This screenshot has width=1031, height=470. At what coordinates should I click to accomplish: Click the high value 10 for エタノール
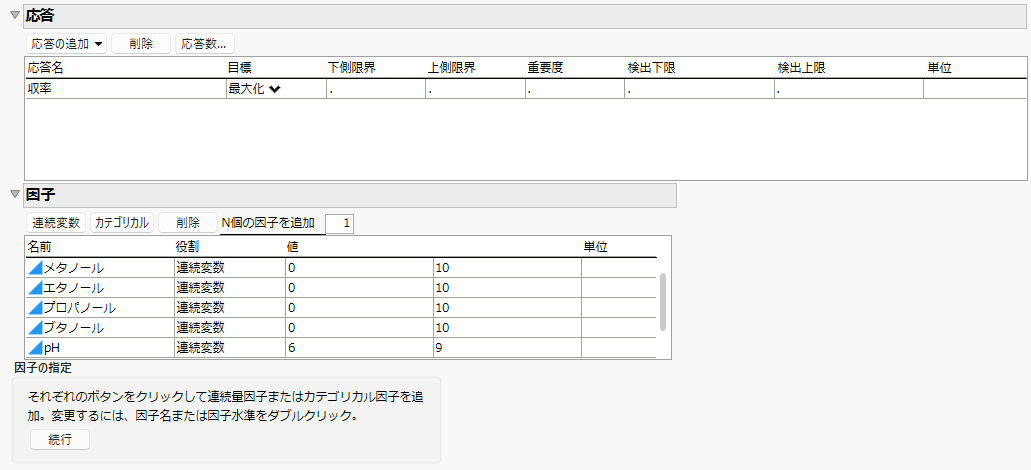507,287
